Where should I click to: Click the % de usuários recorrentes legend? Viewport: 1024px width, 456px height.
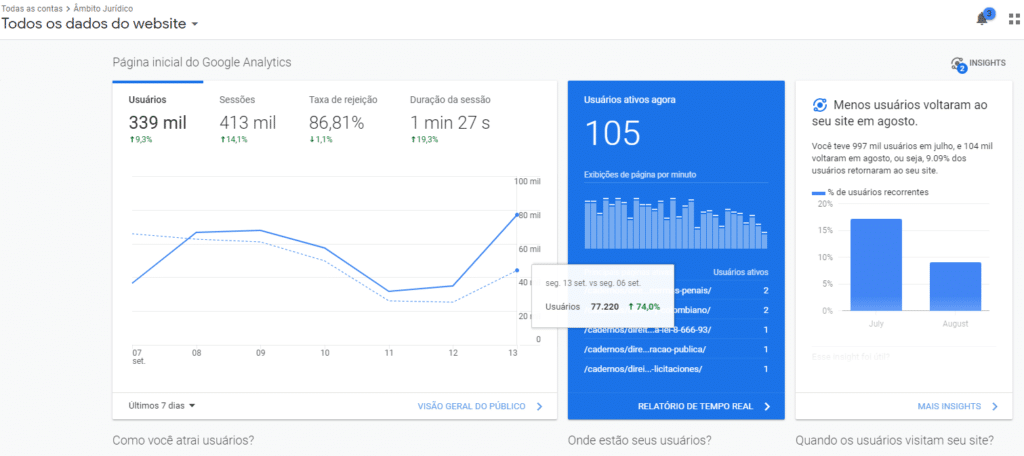pyautogui.click(x=870, y=192)
